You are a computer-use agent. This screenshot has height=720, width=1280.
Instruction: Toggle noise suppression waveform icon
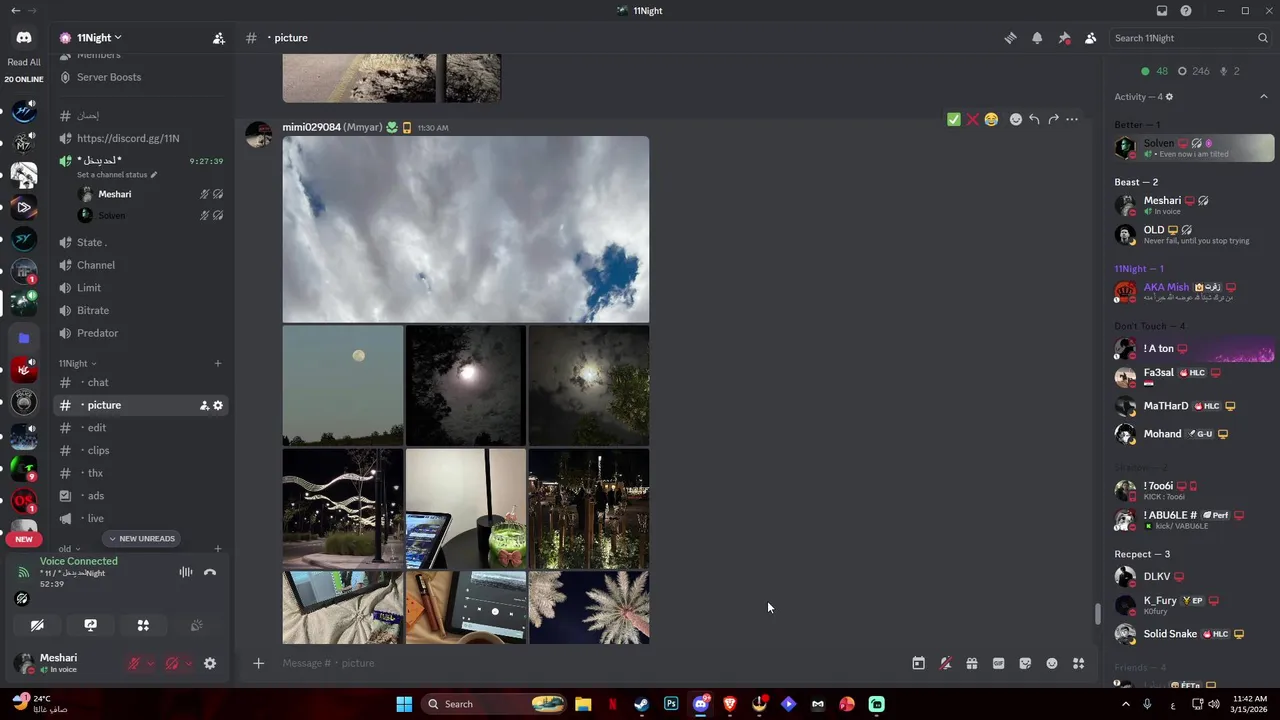(x=186, y=572)
